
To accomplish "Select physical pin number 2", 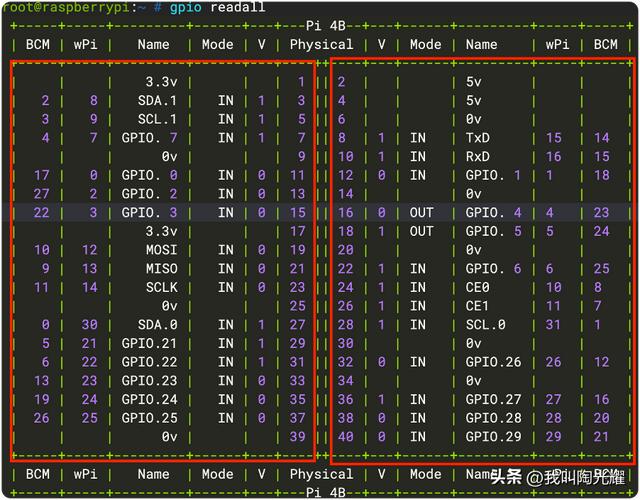I will (341, 82).
